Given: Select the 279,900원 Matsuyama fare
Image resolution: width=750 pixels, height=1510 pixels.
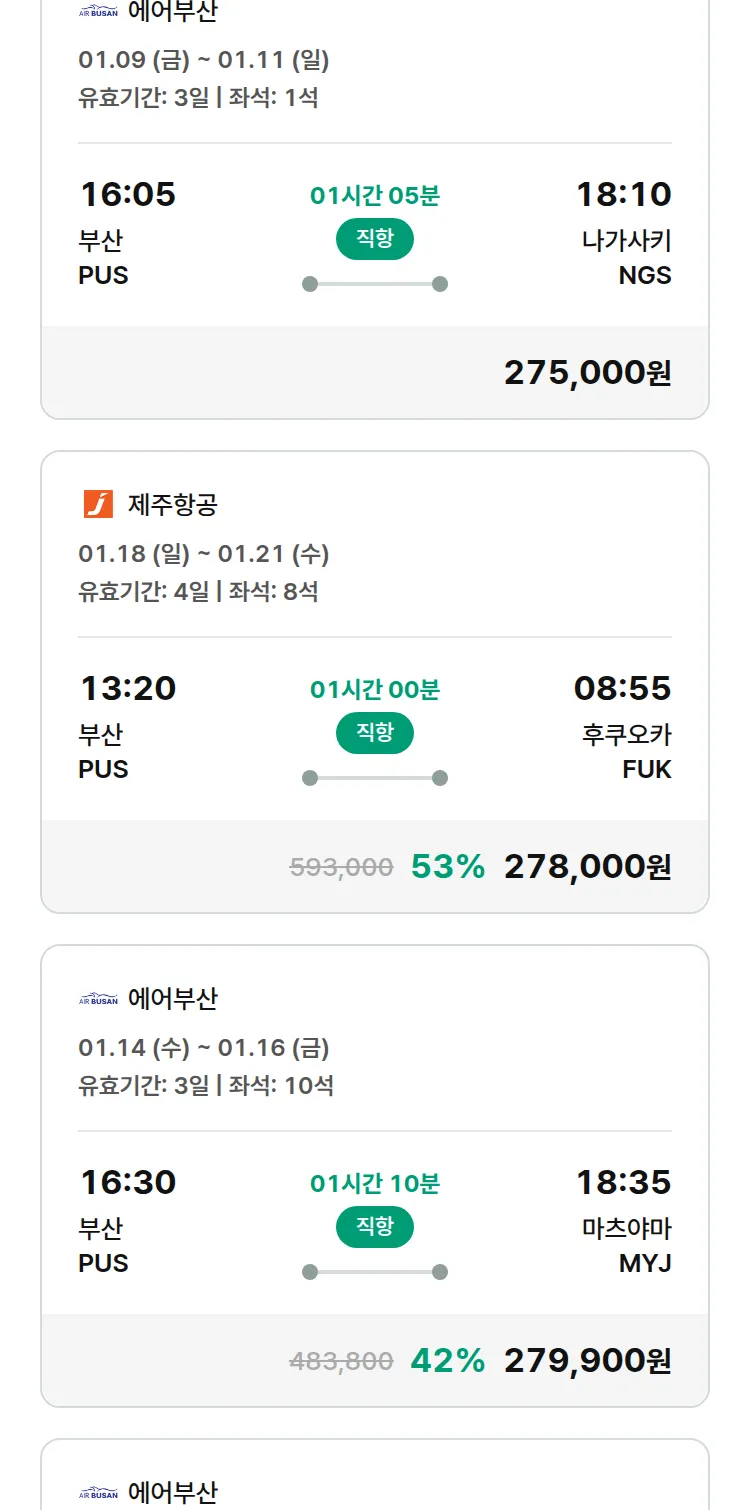Looking at the screenshot, I should 587,1360.
